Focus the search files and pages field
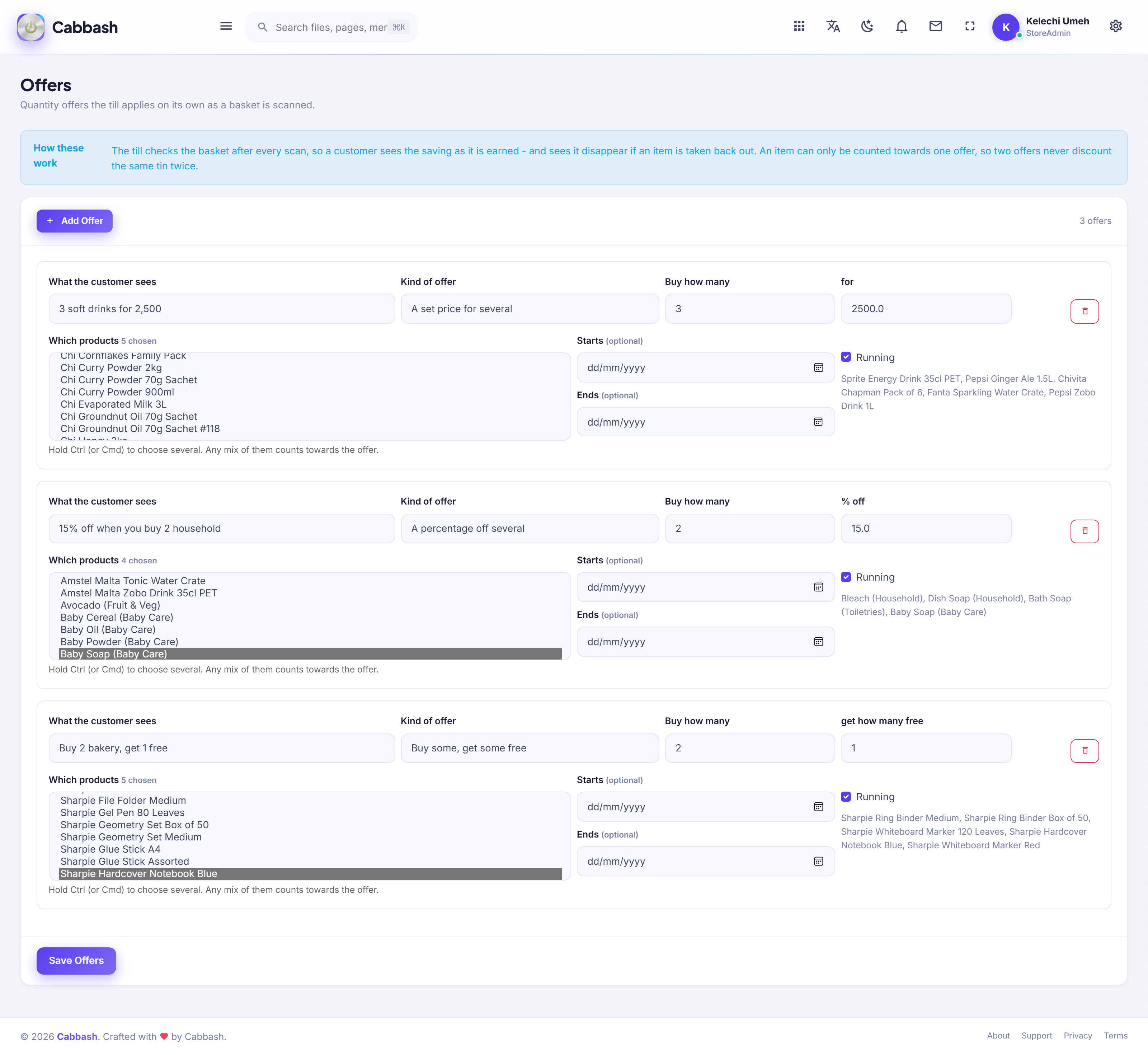This screenshot has height=1055, width=1148. click(331, 27)
